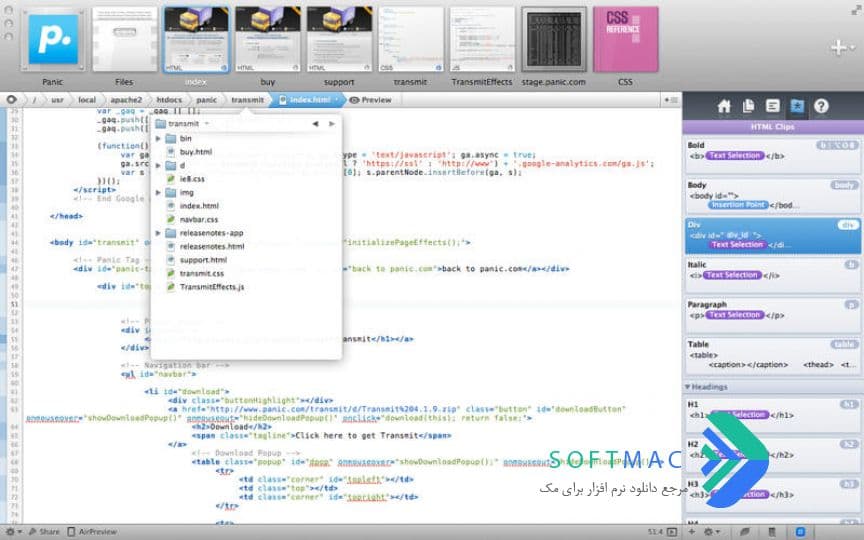864x540 pixels.
Task: Click the apache2 path segment
Action: 126,100
